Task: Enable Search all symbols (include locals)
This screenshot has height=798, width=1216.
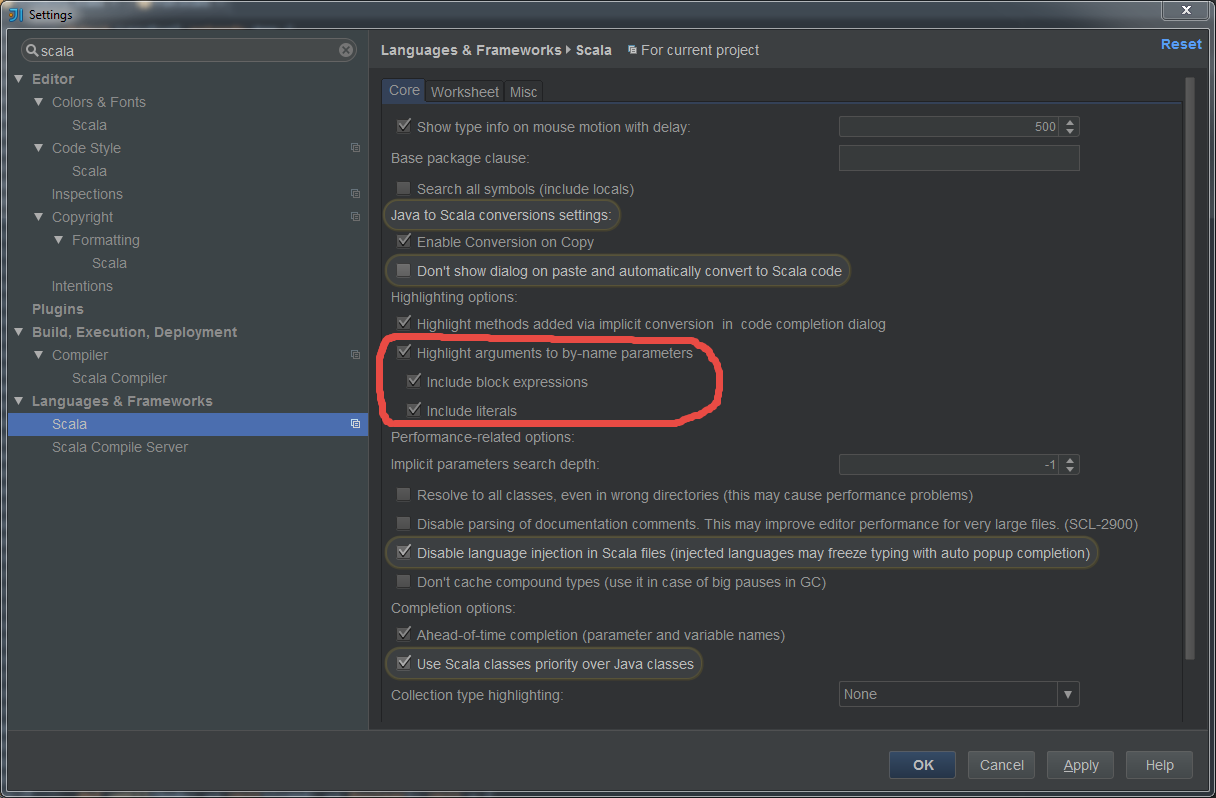Action: point(404,189)
